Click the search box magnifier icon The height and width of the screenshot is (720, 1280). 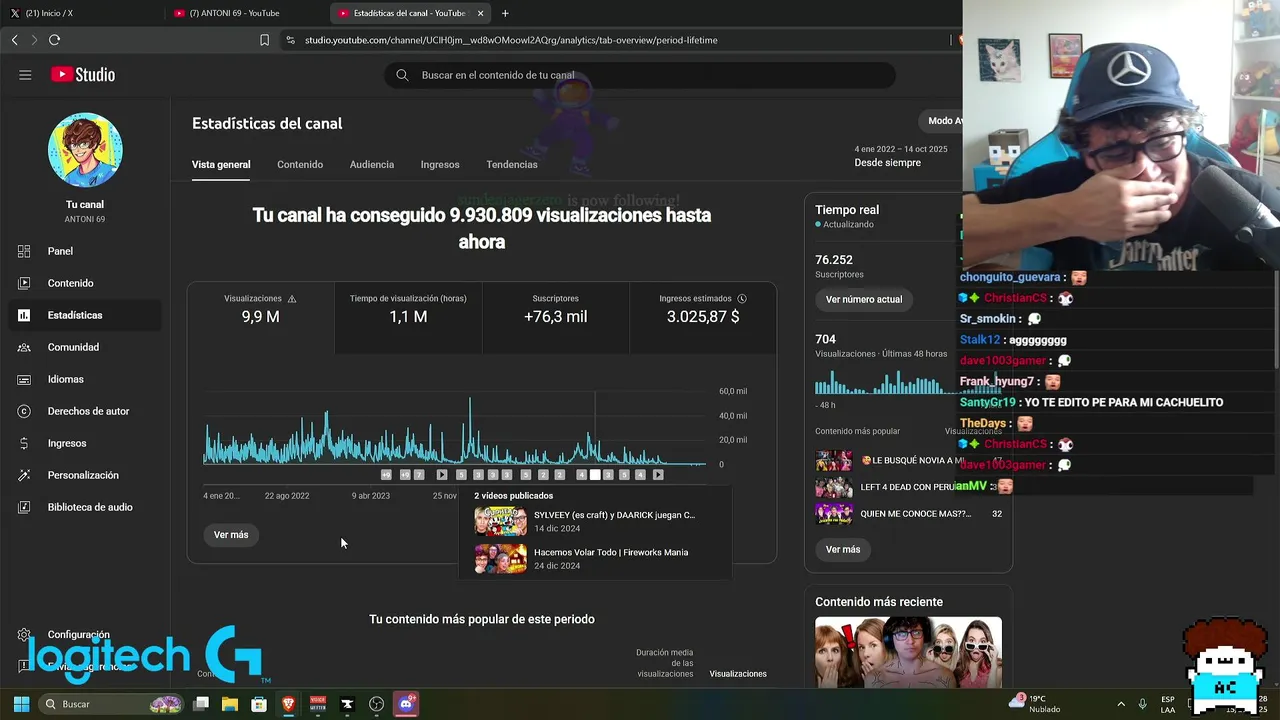[x=402, y=75]
